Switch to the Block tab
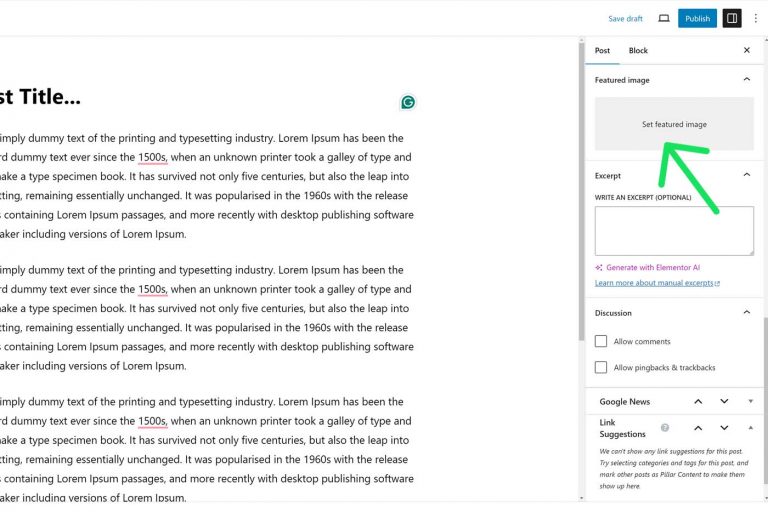768x512 pixels. pyautogui.click(x=638, y=50)
